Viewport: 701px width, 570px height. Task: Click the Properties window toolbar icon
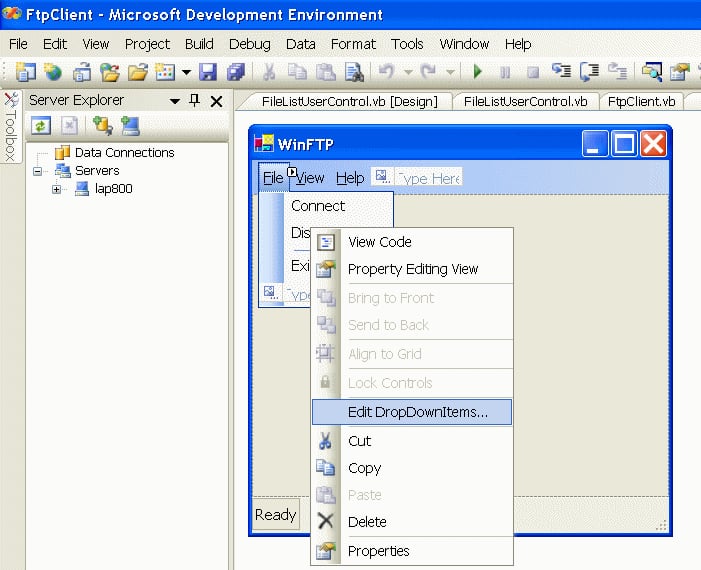[x=680, y=72]
